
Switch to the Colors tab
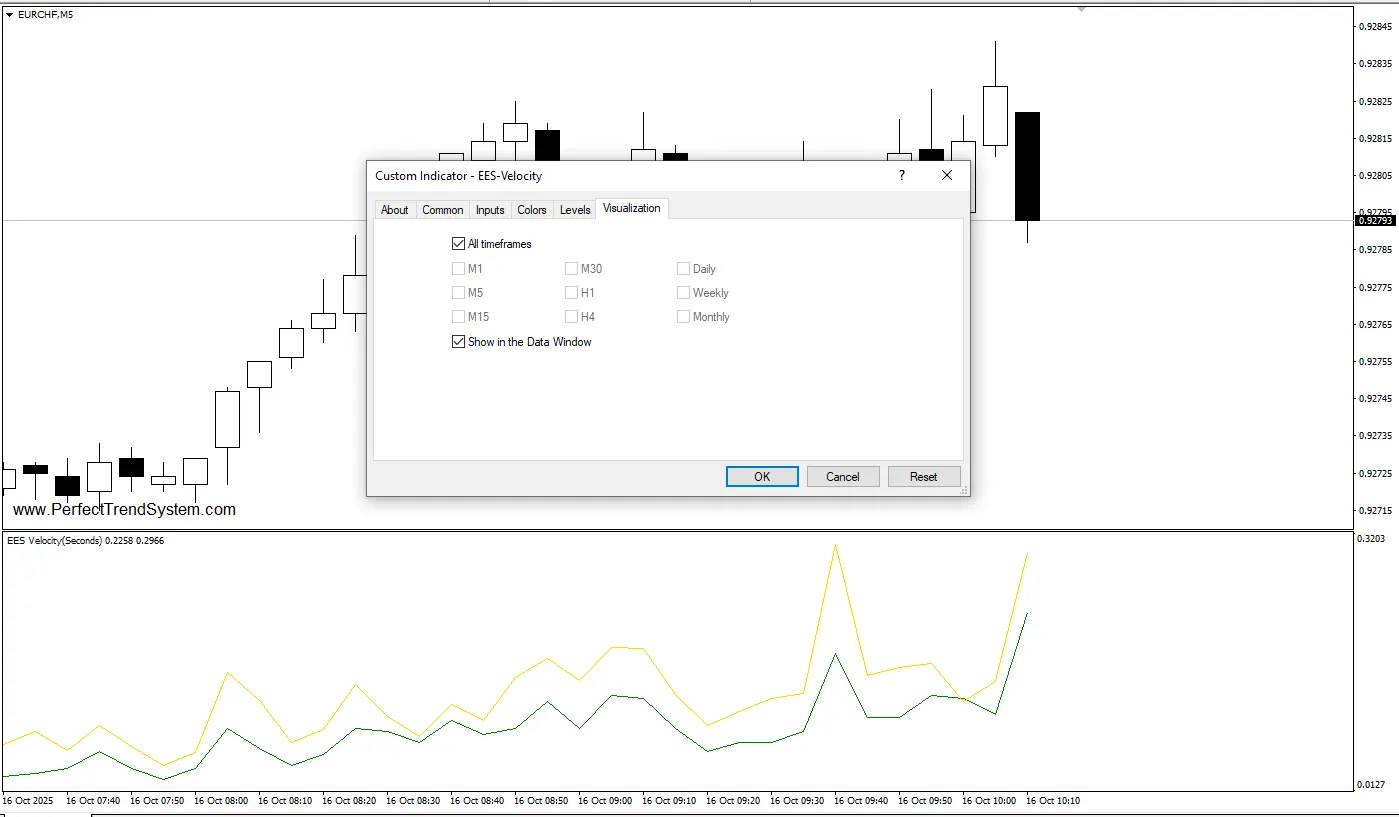point(532,210)
